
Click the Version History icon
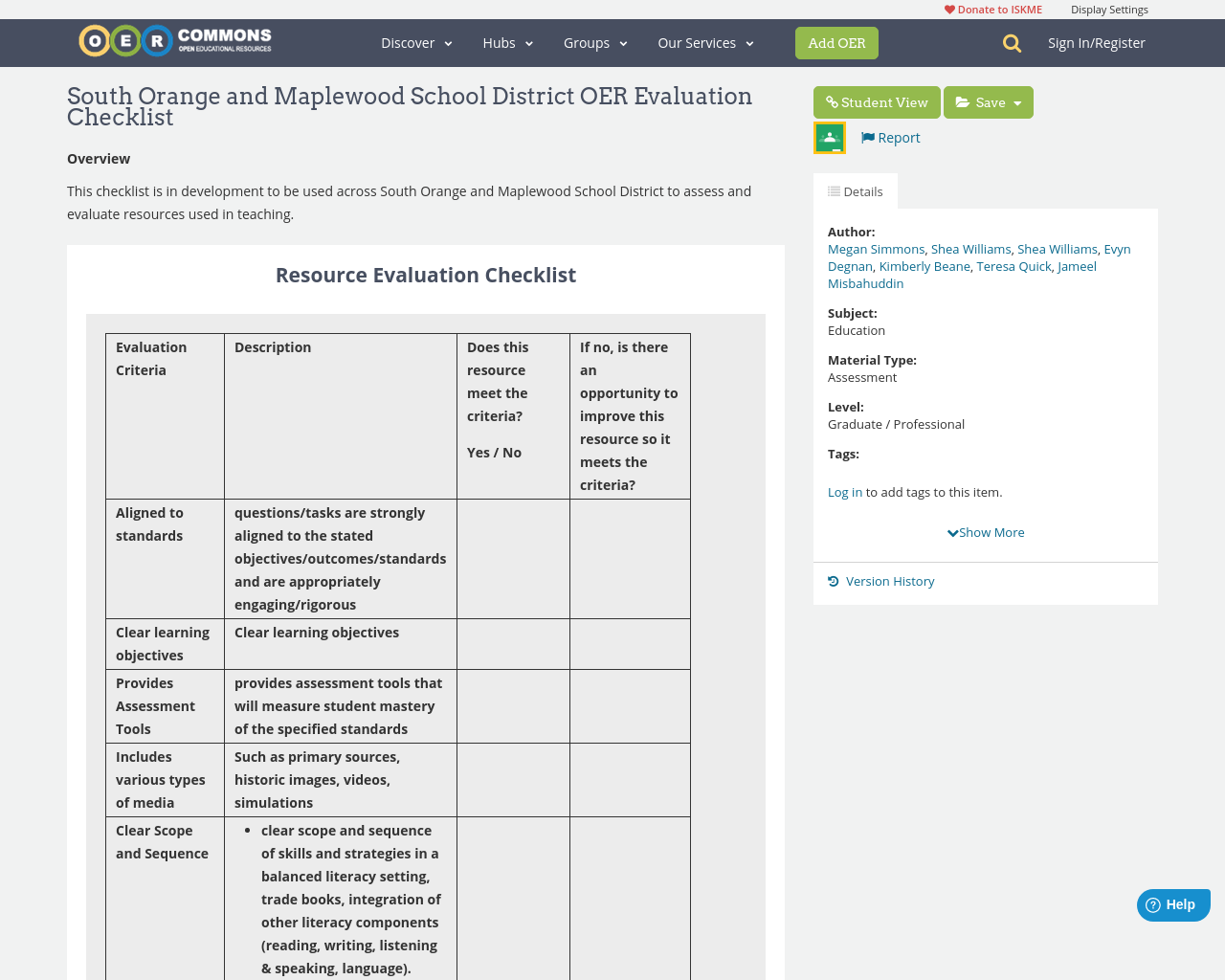tap(832, 580)
